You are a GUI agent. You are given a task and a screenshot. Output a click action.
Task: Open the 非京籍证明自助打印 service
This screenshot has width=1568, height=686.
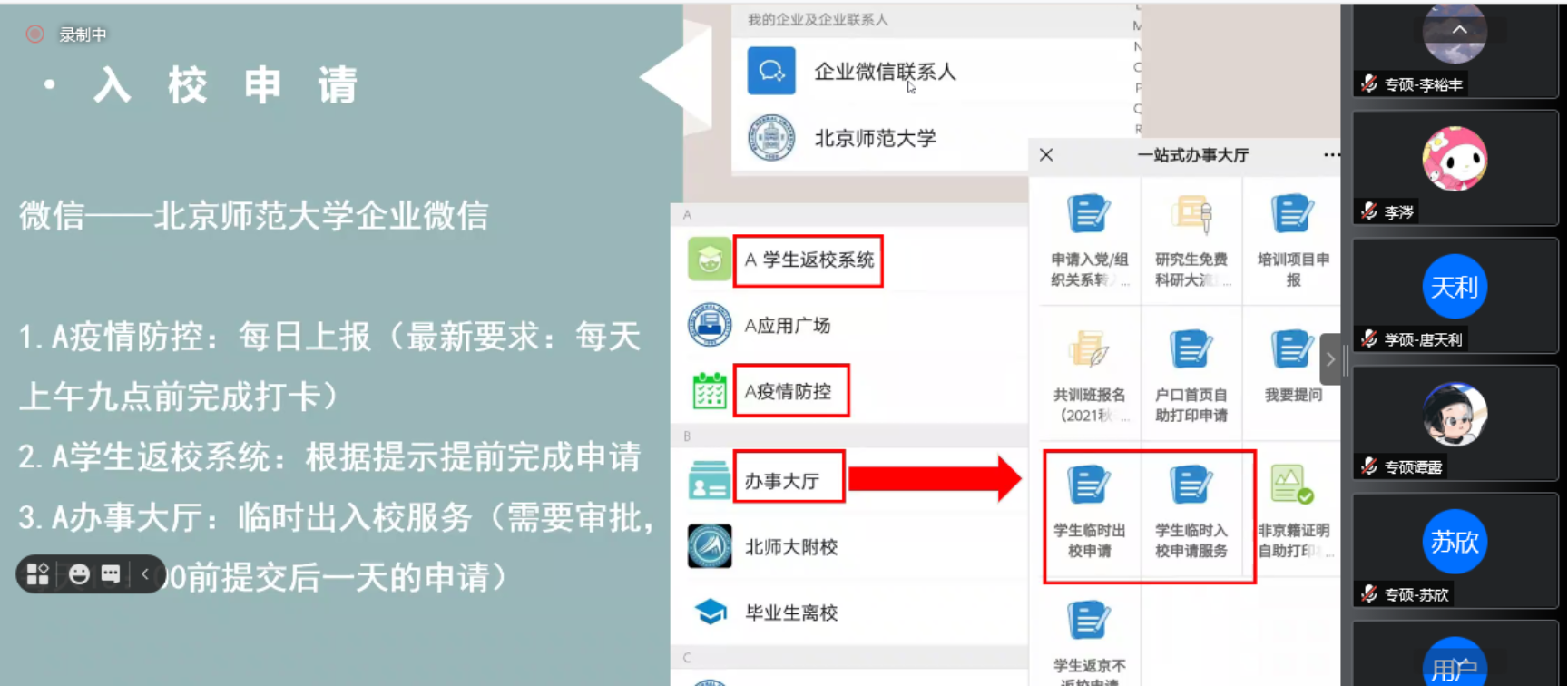tap(1294, 512)
